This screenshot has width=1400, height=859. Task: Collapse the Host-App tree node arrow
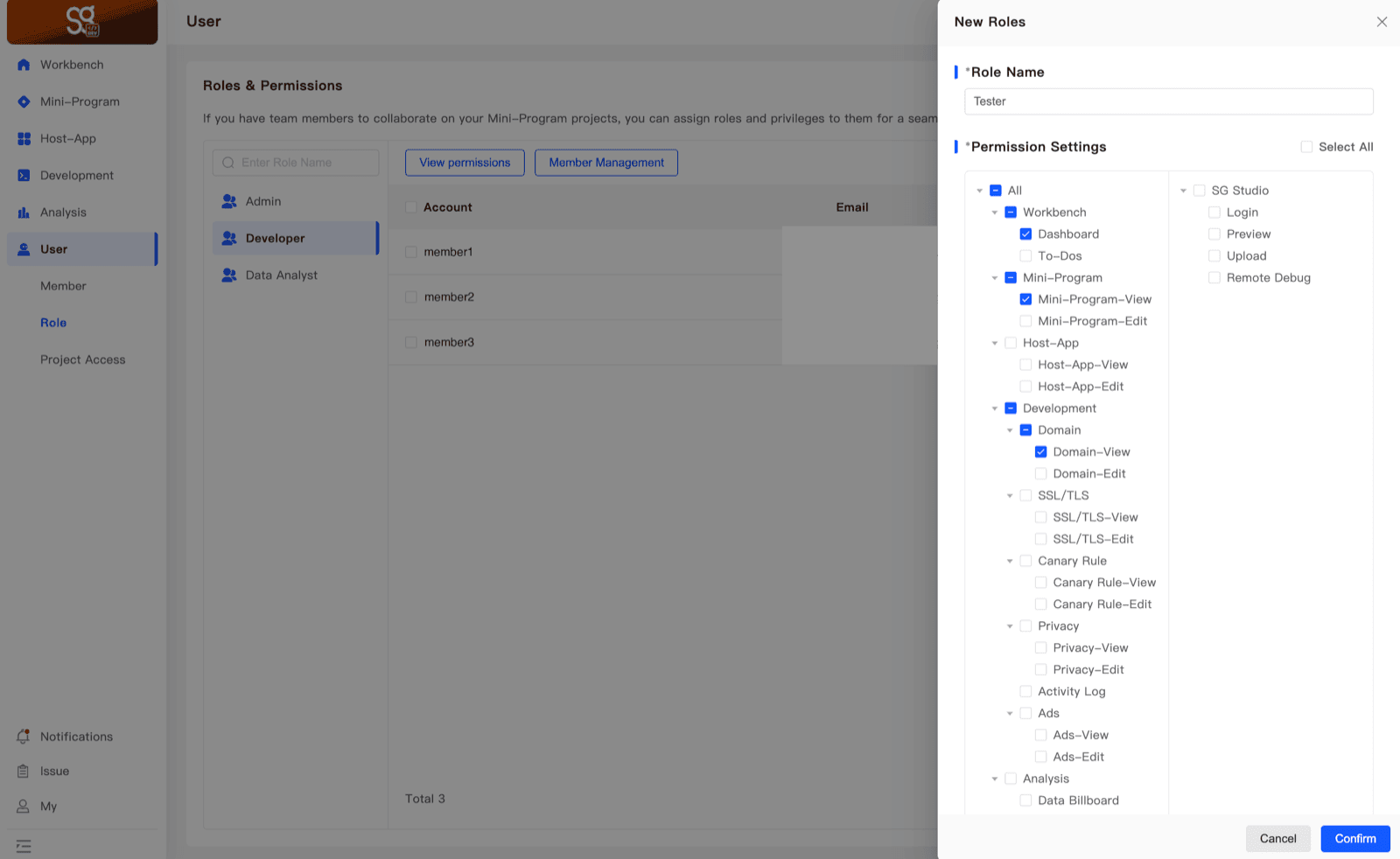coord(995,343)
